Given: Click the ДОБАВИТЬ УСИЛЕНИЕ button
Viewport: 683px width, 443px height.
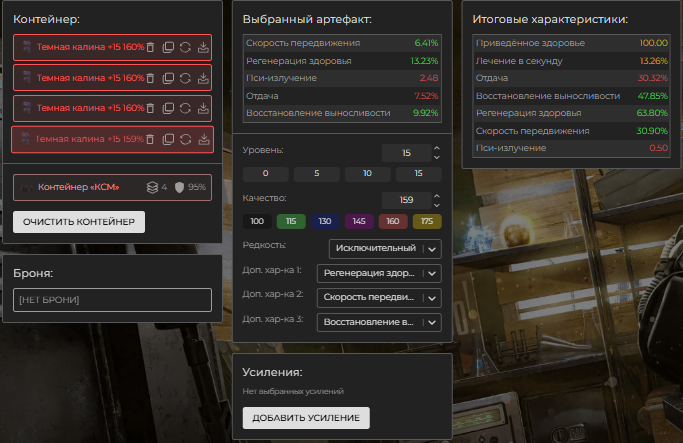Looking at the screenshot, I should [306, 418].
